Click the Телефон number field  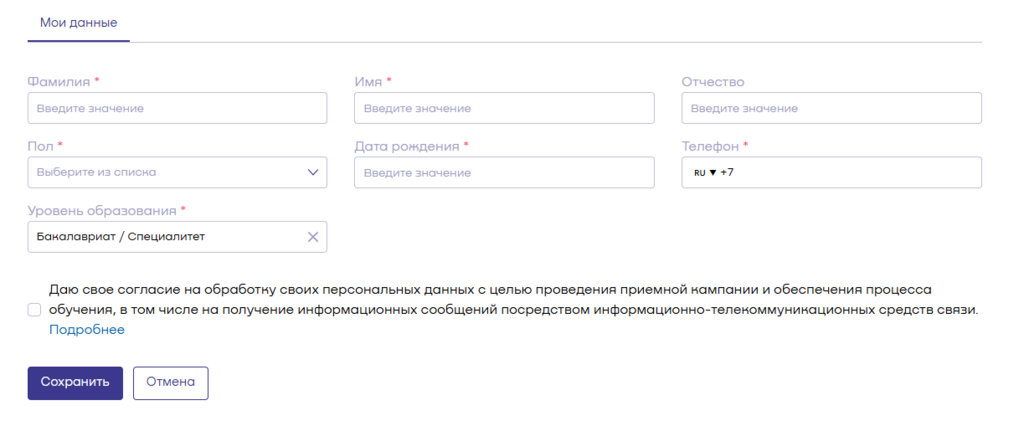click(831, 172)
